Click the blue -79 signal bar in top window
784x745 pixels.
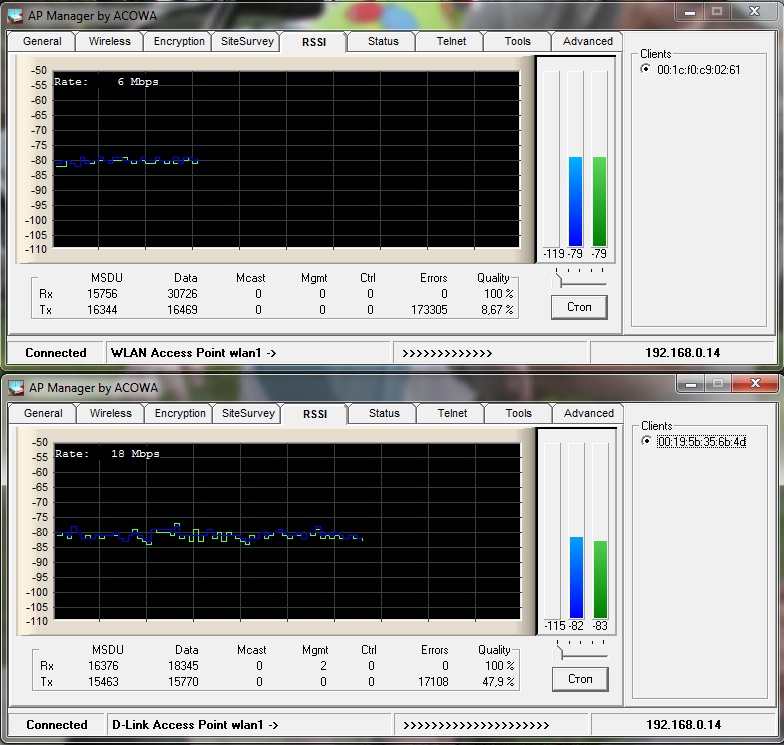pos(576,201)
